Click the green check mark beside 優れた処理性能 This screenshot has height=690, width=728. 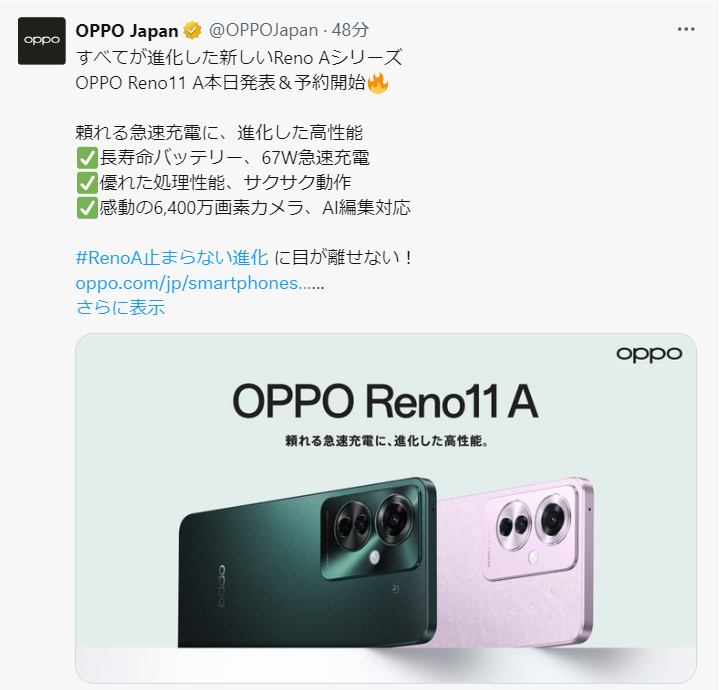[x=87, y=183]
